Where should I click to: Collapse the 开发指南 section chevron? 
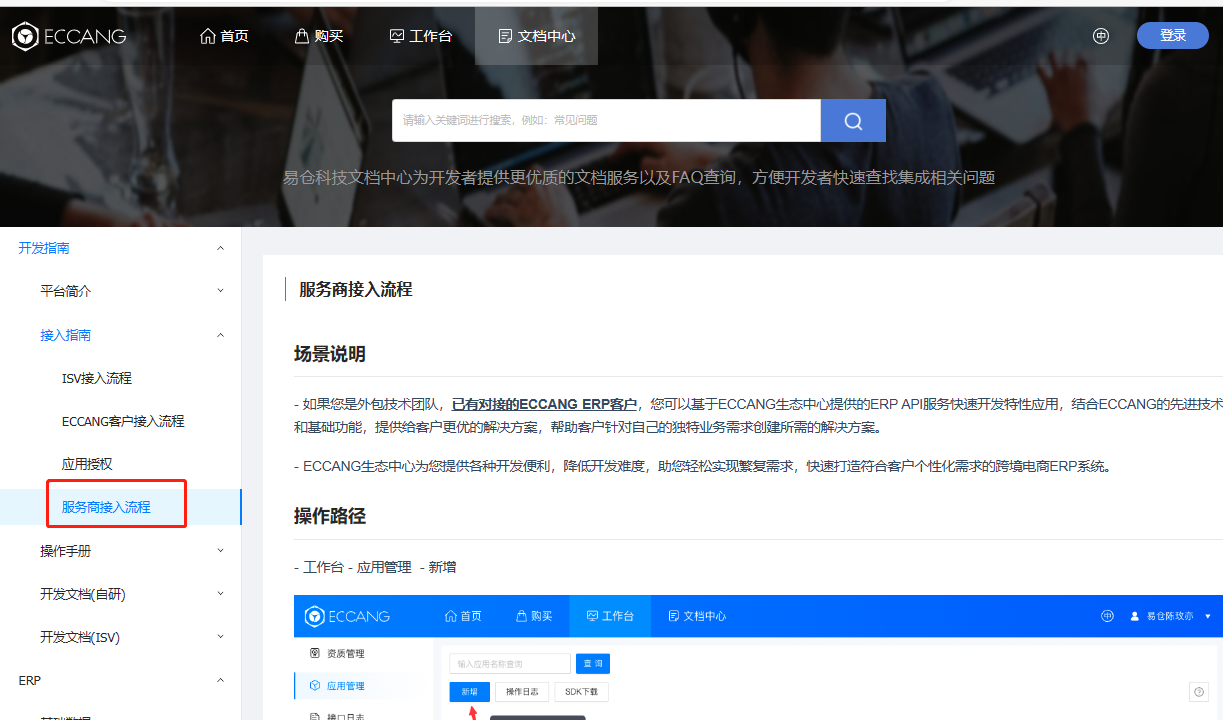click(221, 248)
